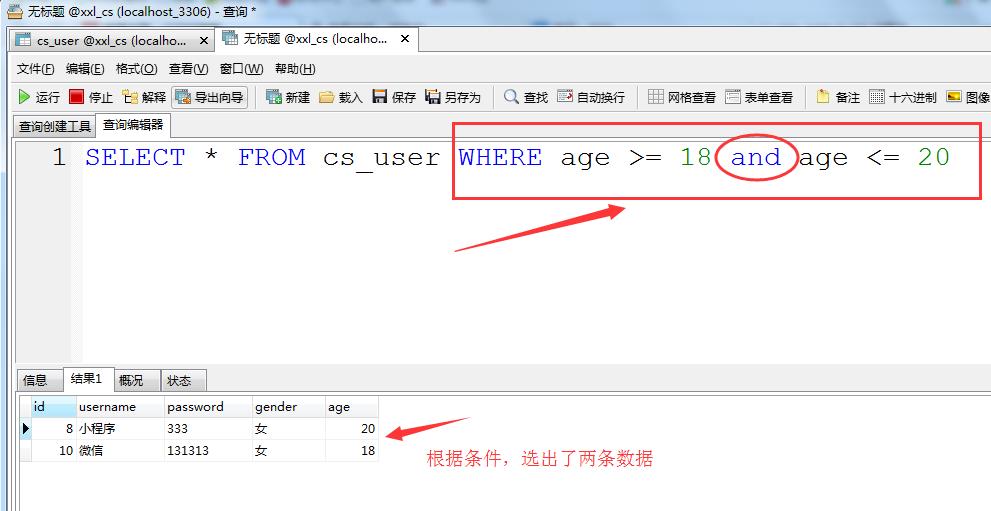The height and width of the screenshot is (511, 991).
Task: Switch to 表单查看 form view
Action: click(759, 97)
